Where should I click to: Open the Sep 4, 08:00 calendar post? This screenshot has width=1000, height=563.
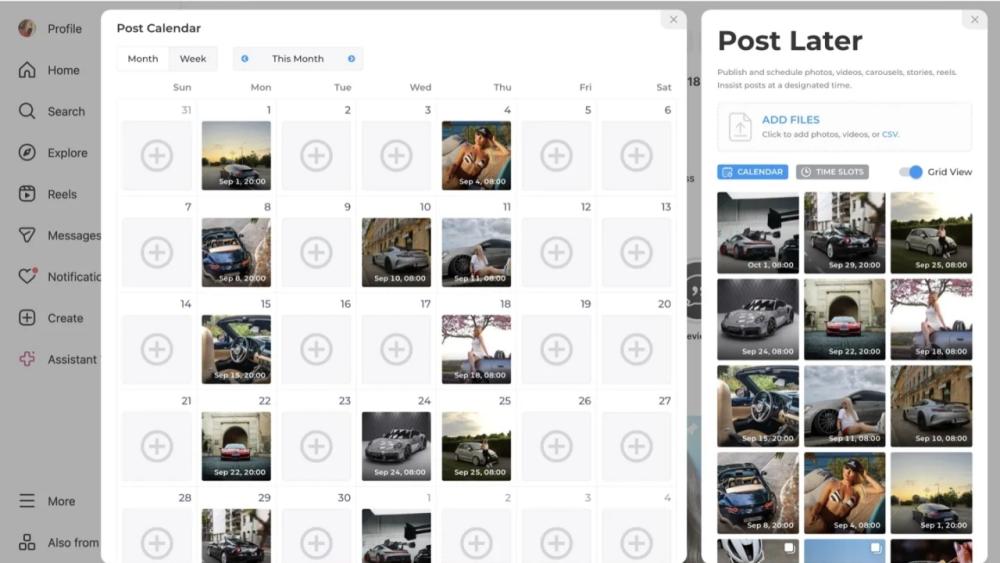pos(476,156)
